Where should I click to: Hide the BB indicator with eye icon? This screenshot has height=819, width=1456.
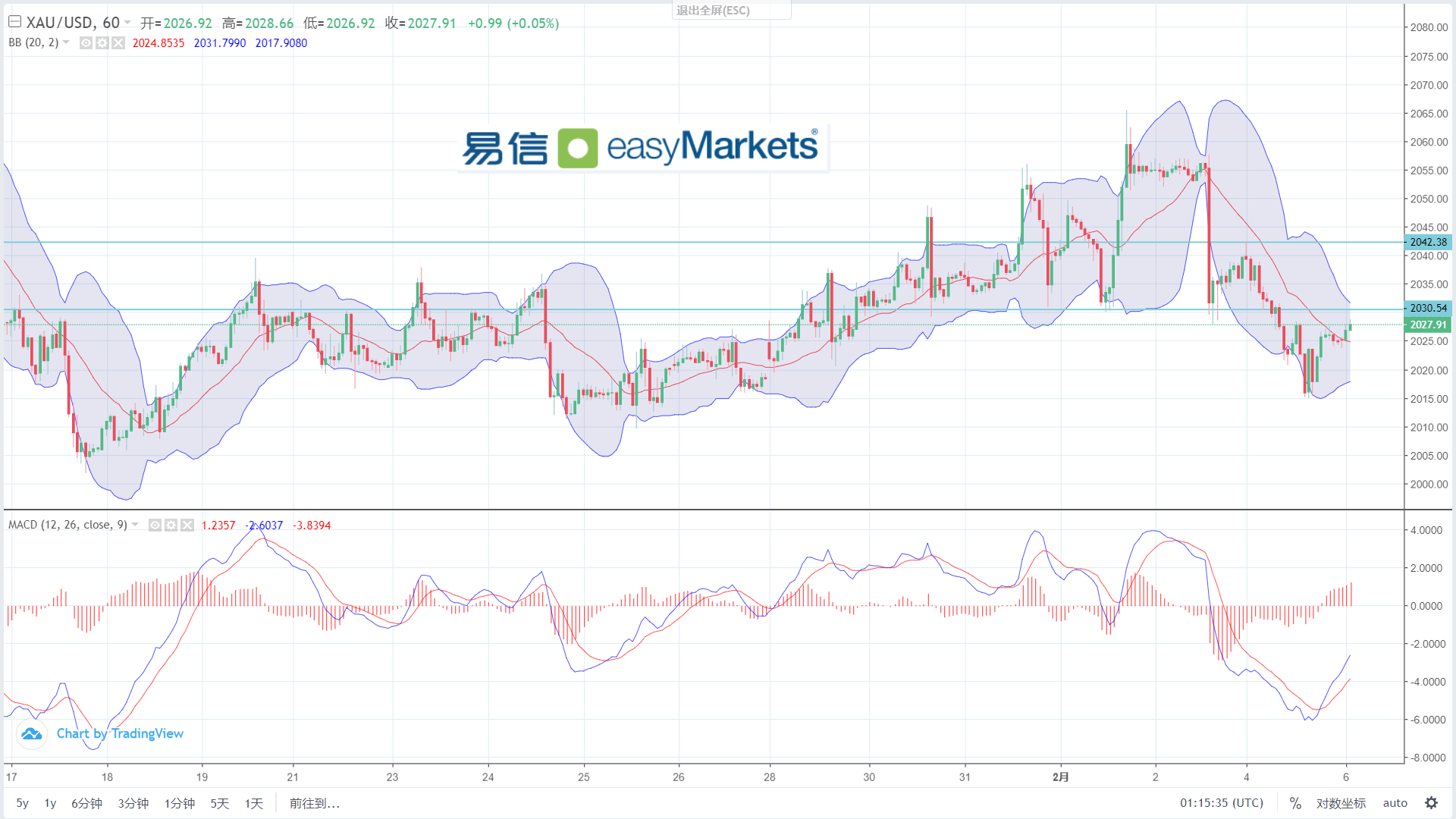click(x=86, y=43)
